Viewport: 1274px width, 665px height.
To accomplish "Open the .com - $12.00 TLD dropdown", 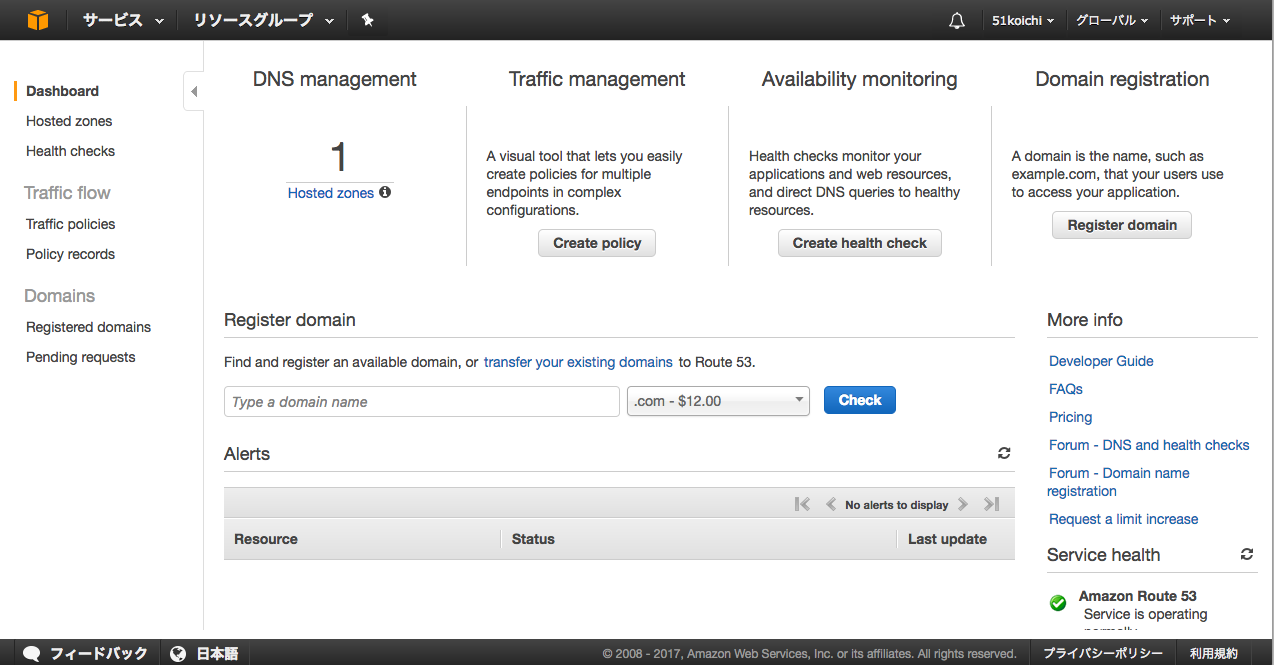I will [x=718, y=401].
